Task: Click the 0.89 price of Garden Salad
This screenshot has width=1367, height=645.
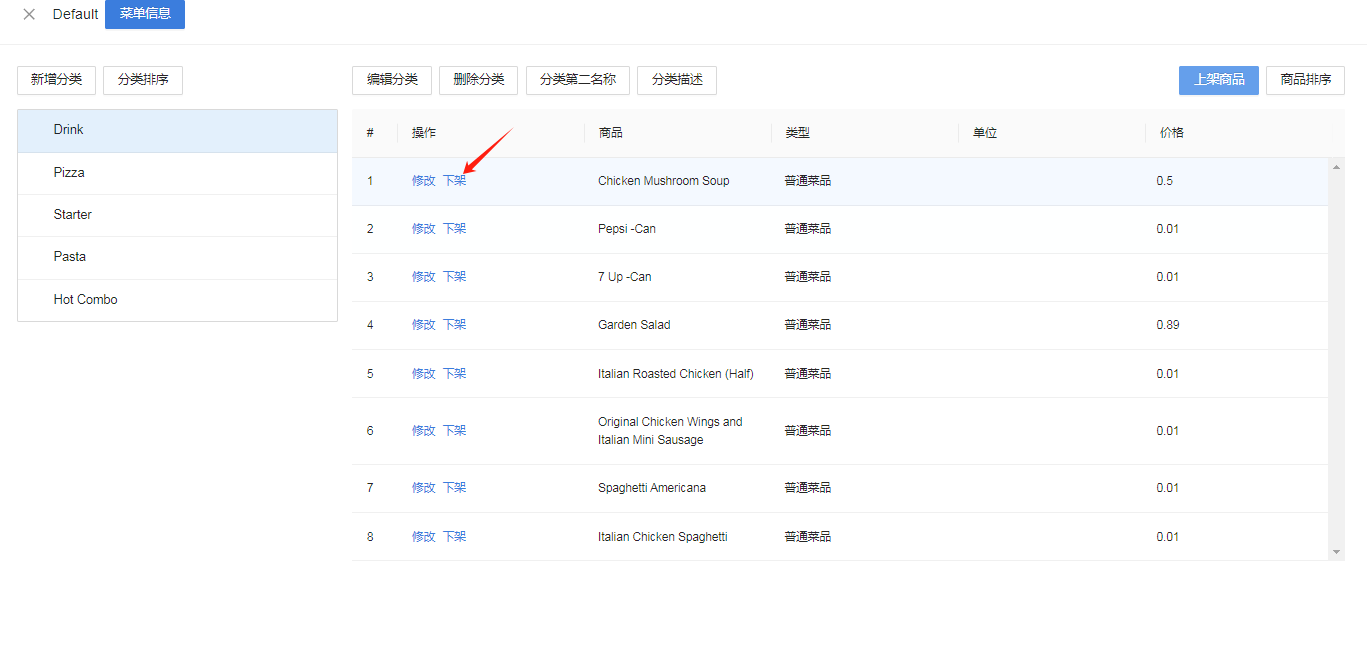Action: coord(1168,325)
